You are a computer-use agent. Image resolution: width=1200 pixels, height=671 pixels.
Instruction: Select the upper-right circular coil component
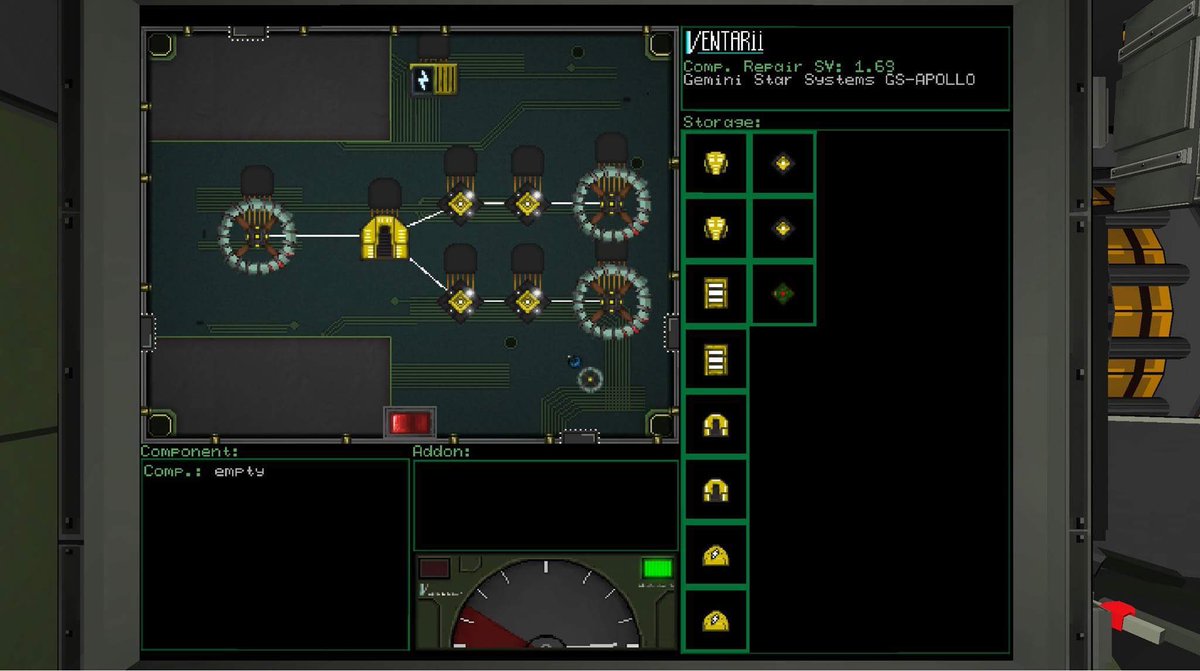coord(611,203)
